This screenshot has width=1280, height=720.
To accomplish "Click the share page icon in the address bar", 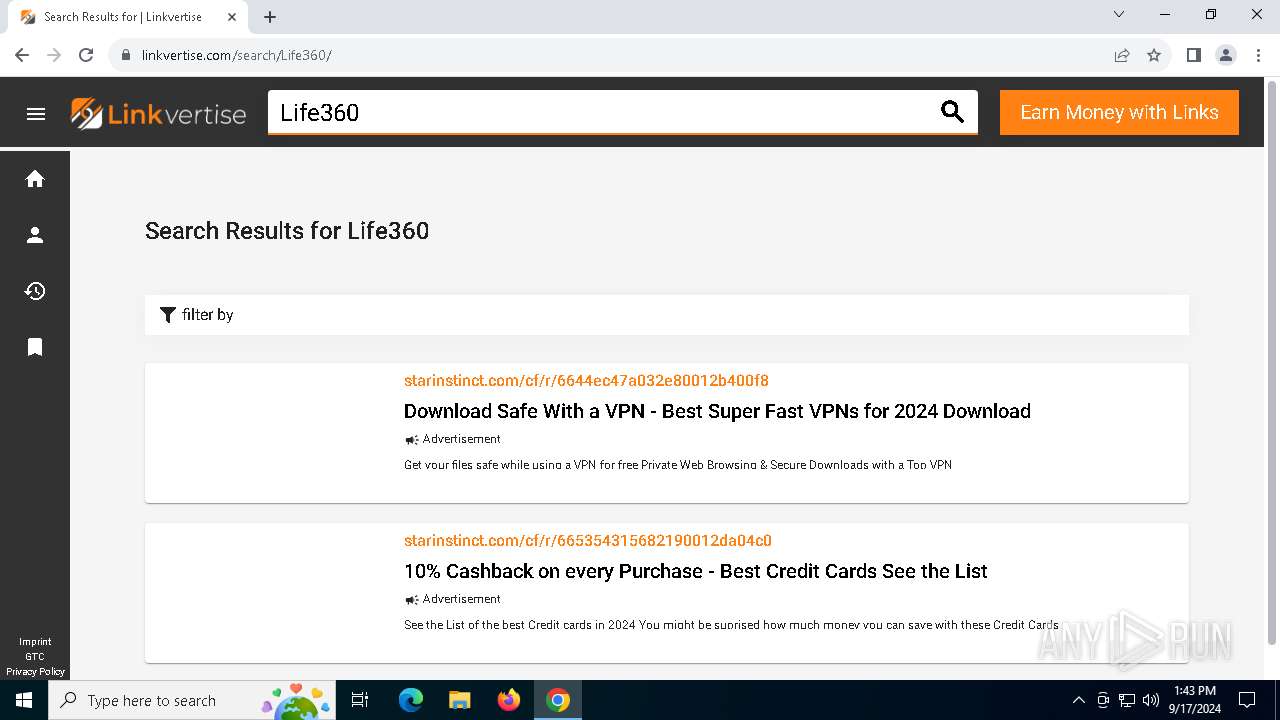I will click(1122, 55).
